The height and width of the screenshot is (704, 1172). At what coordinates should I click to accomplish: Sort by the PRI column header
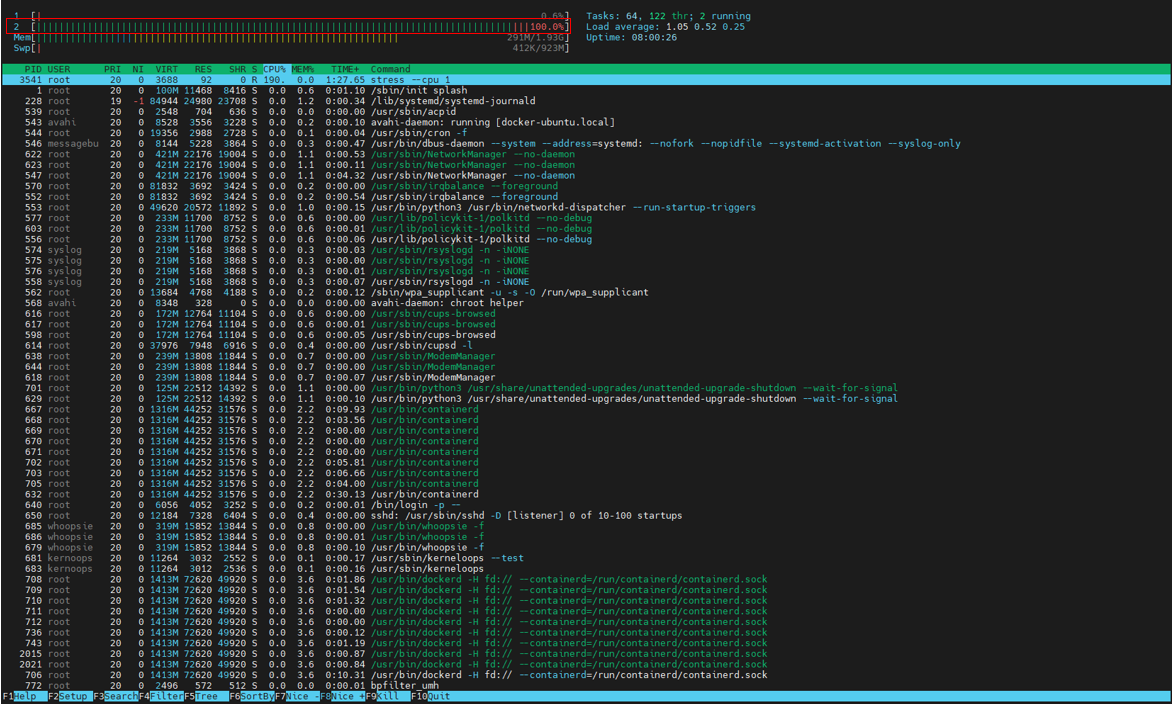click(x=112, y=69)
